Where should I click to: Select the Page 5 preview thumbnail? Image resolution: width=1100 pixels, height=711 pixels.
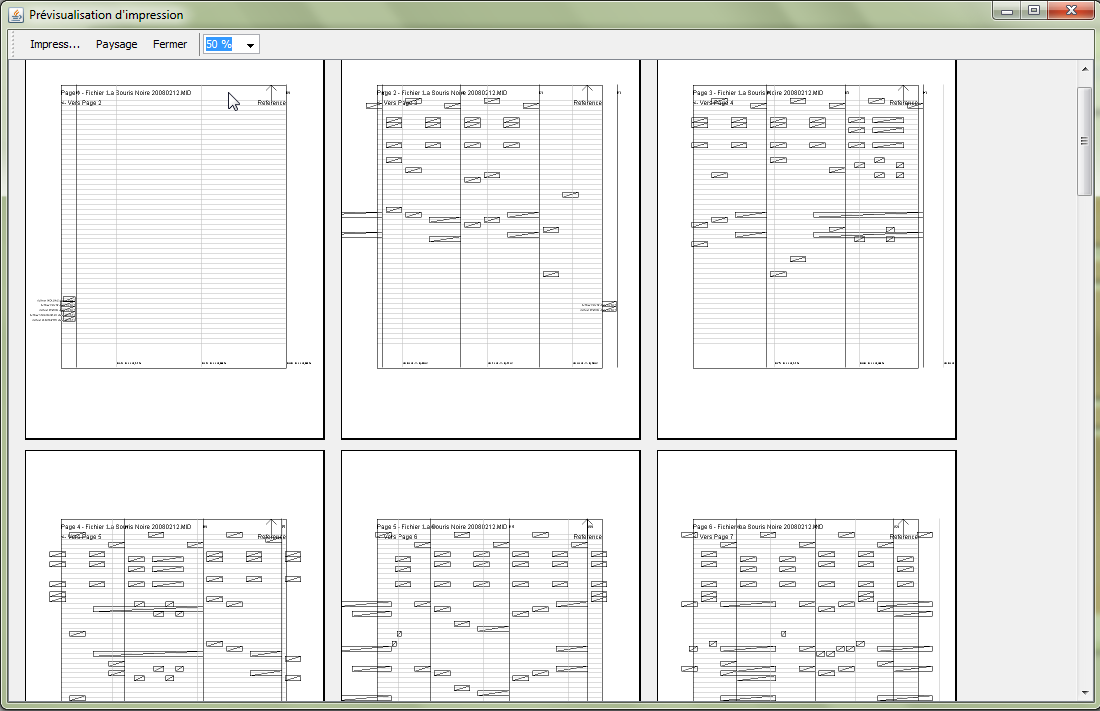point(490,576)
